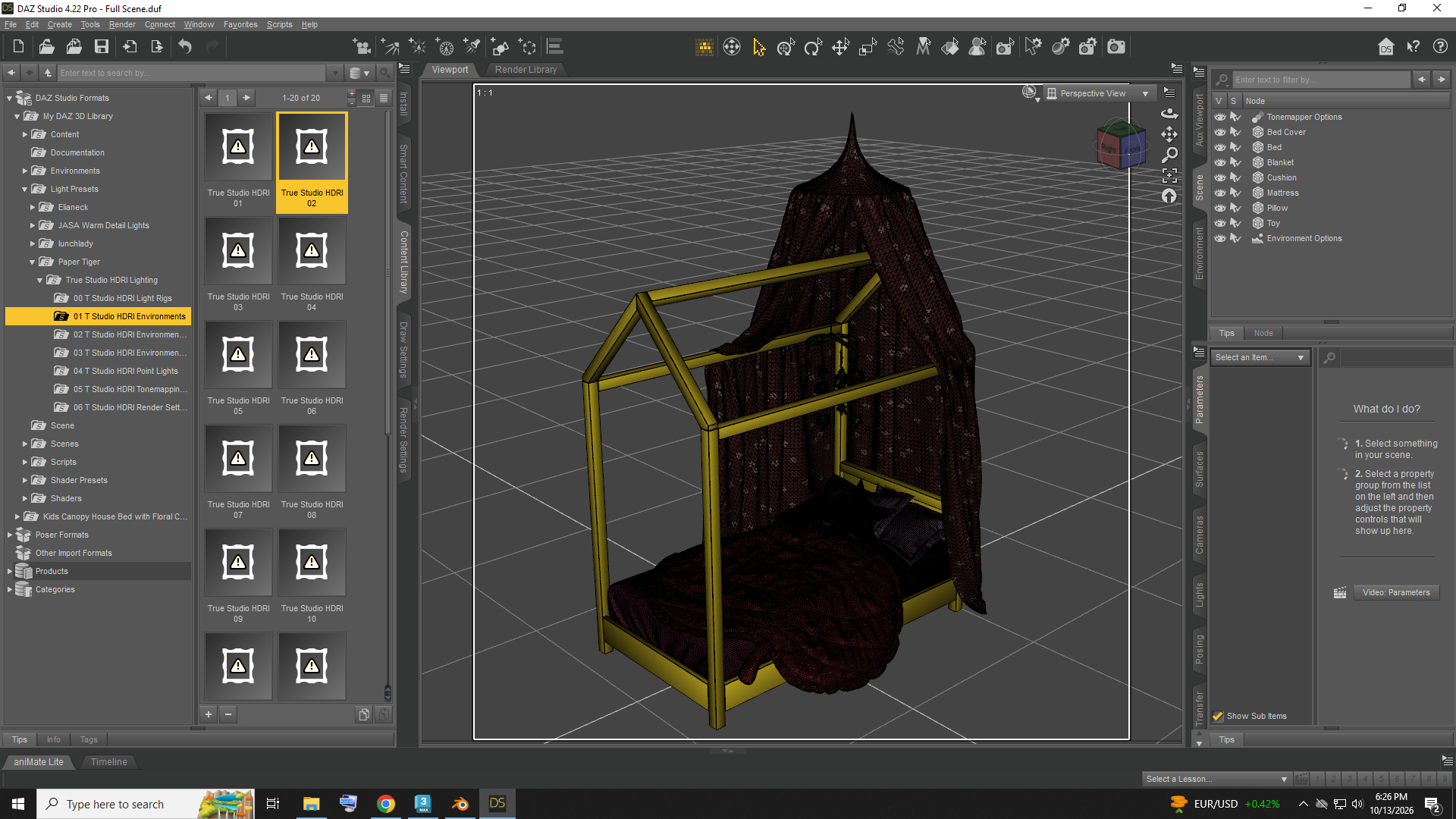The height and width of the screenshot is (819, 1456).
Task: Open the Perspective View dropdown
Action: 1099,93
